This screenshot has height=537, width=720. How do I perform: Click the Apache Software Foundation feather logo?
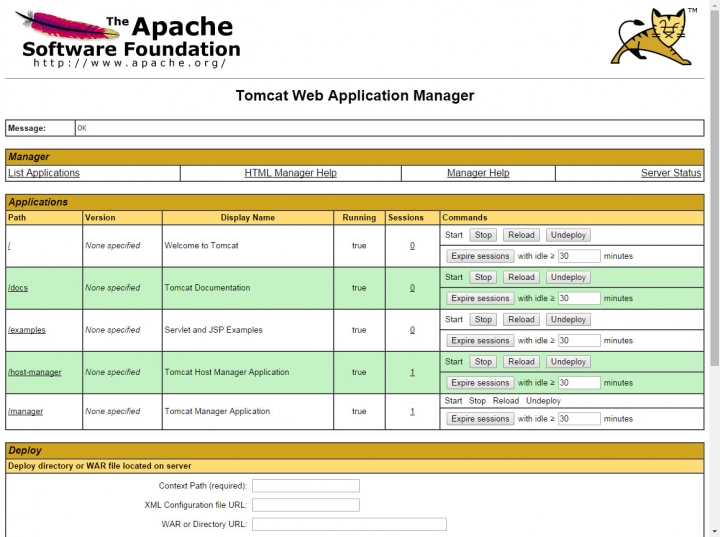[128, 40]
